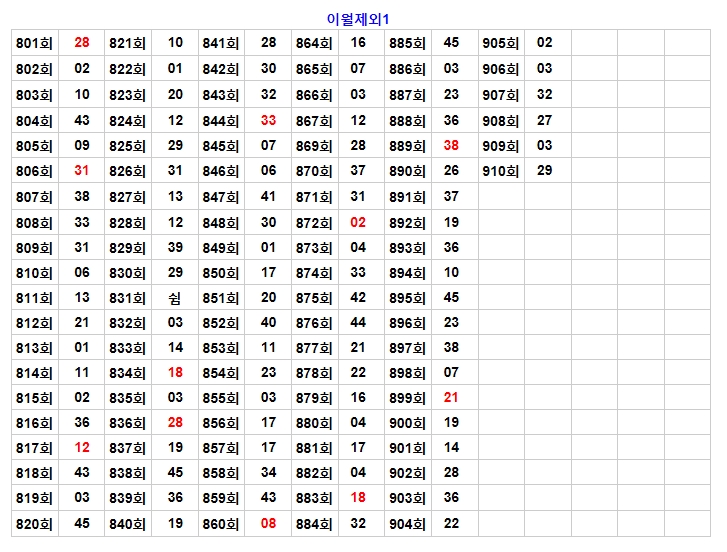Image resolution: width=727 pixels, height=552 pixels.
Task: Click the value 44 beside 876회
Action: 358,322
